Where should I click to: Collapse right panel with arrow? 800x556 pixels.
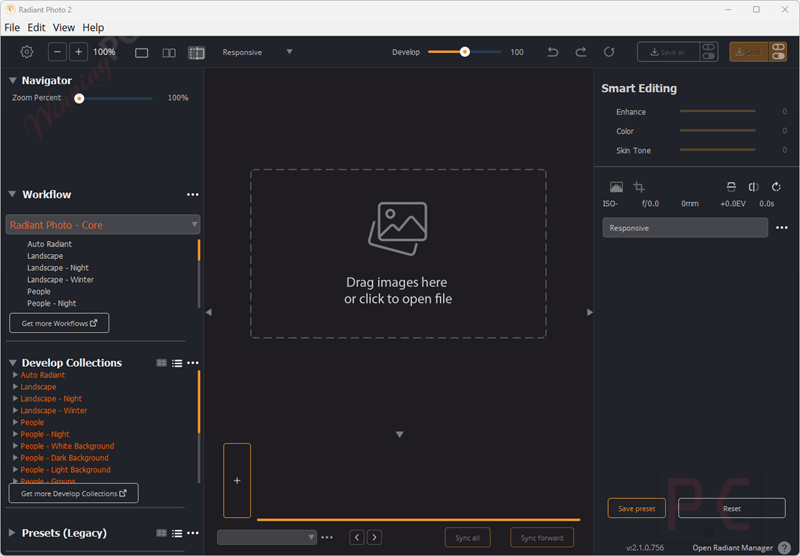click(590, 312)
